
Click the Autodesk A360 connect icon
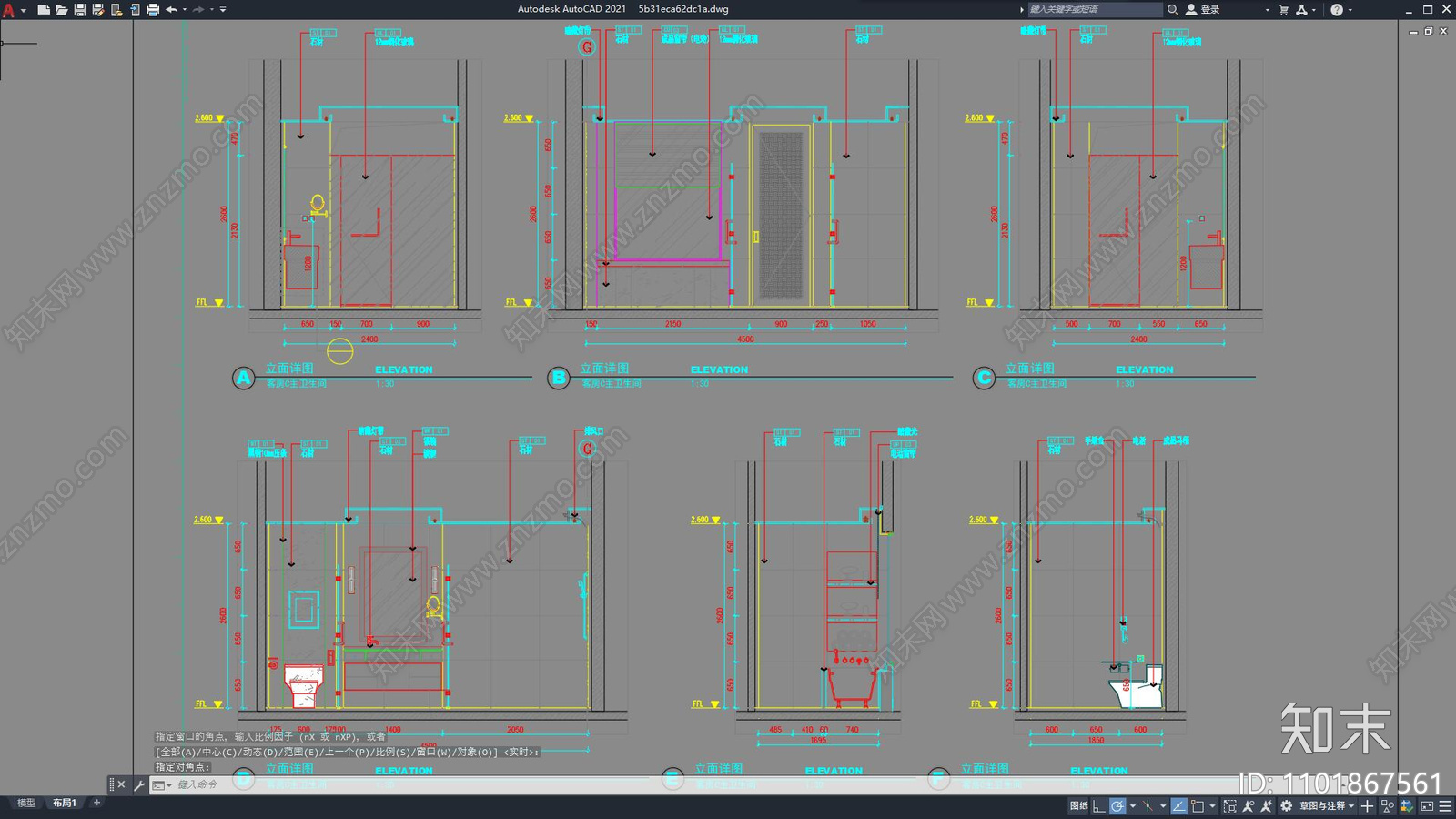[x=1302, y=9]
